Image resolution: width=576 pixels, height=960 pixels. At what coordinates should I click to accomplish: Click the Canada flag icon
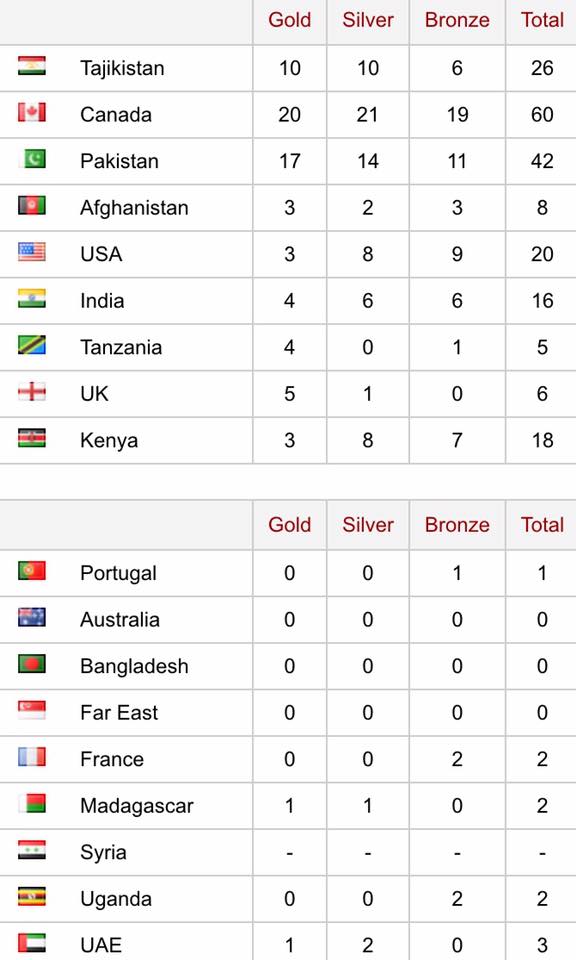[32, 112]
